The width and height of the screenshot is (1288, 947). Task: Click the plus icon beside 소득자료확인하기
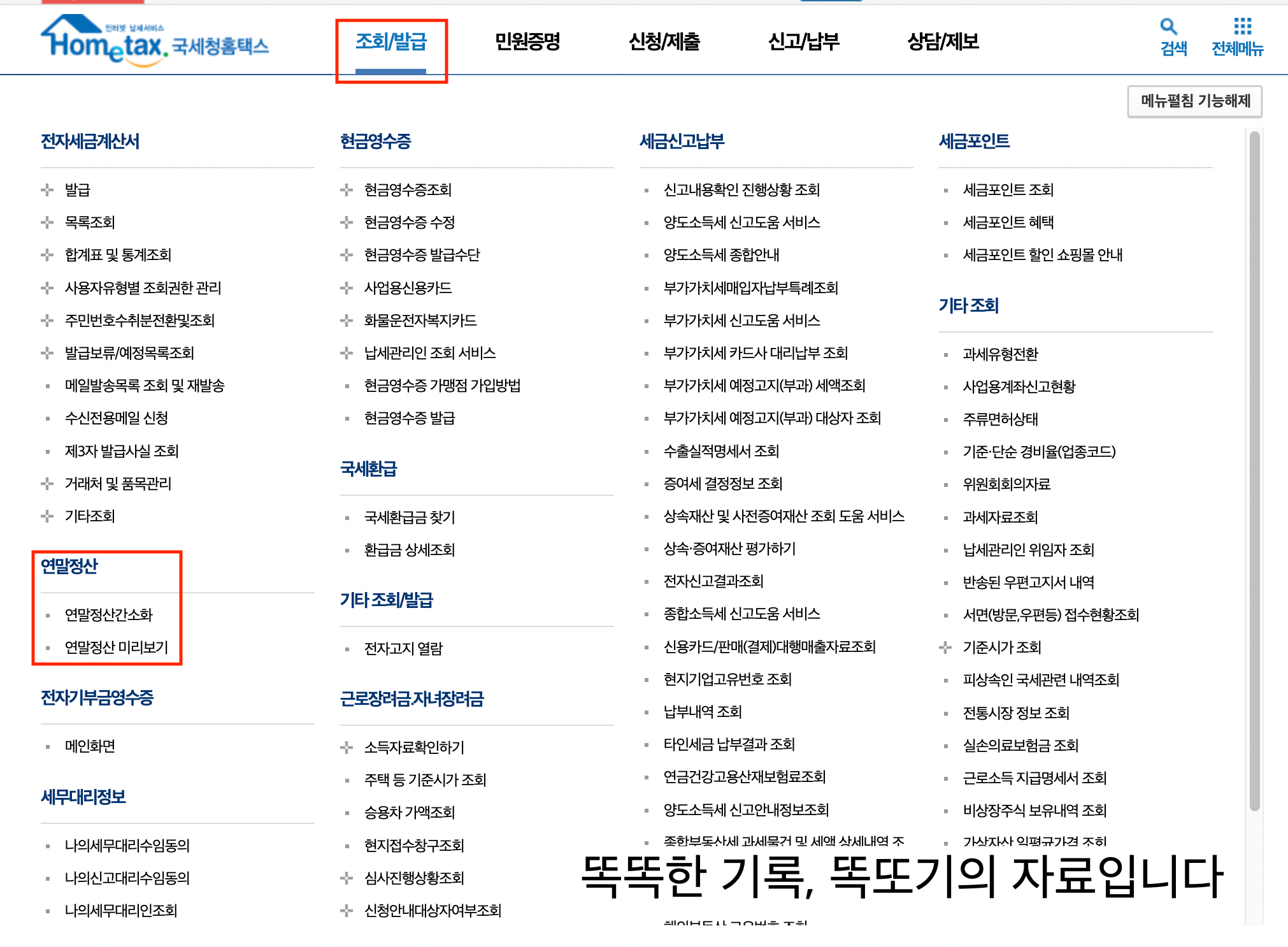[x=346, y=747]
